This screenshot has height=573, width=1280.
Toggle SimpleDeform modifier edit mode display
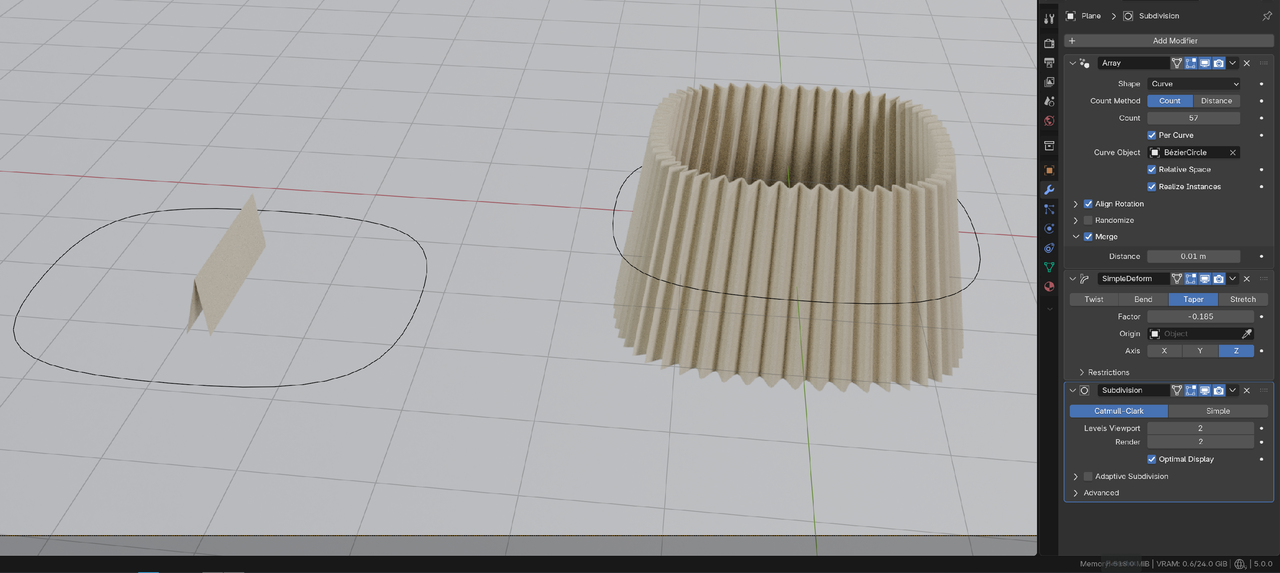(1191, 279)
